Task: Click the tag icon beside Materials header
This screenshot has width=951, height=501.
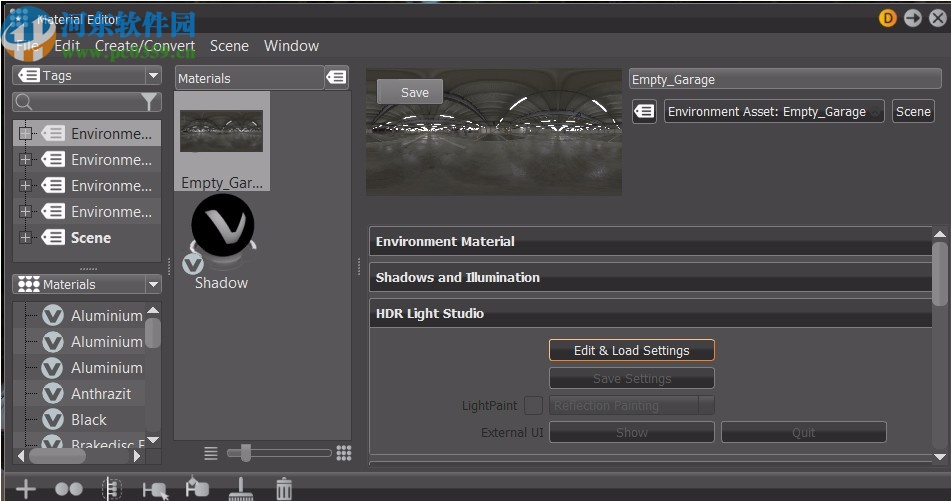Action: [x=337, y=78]
